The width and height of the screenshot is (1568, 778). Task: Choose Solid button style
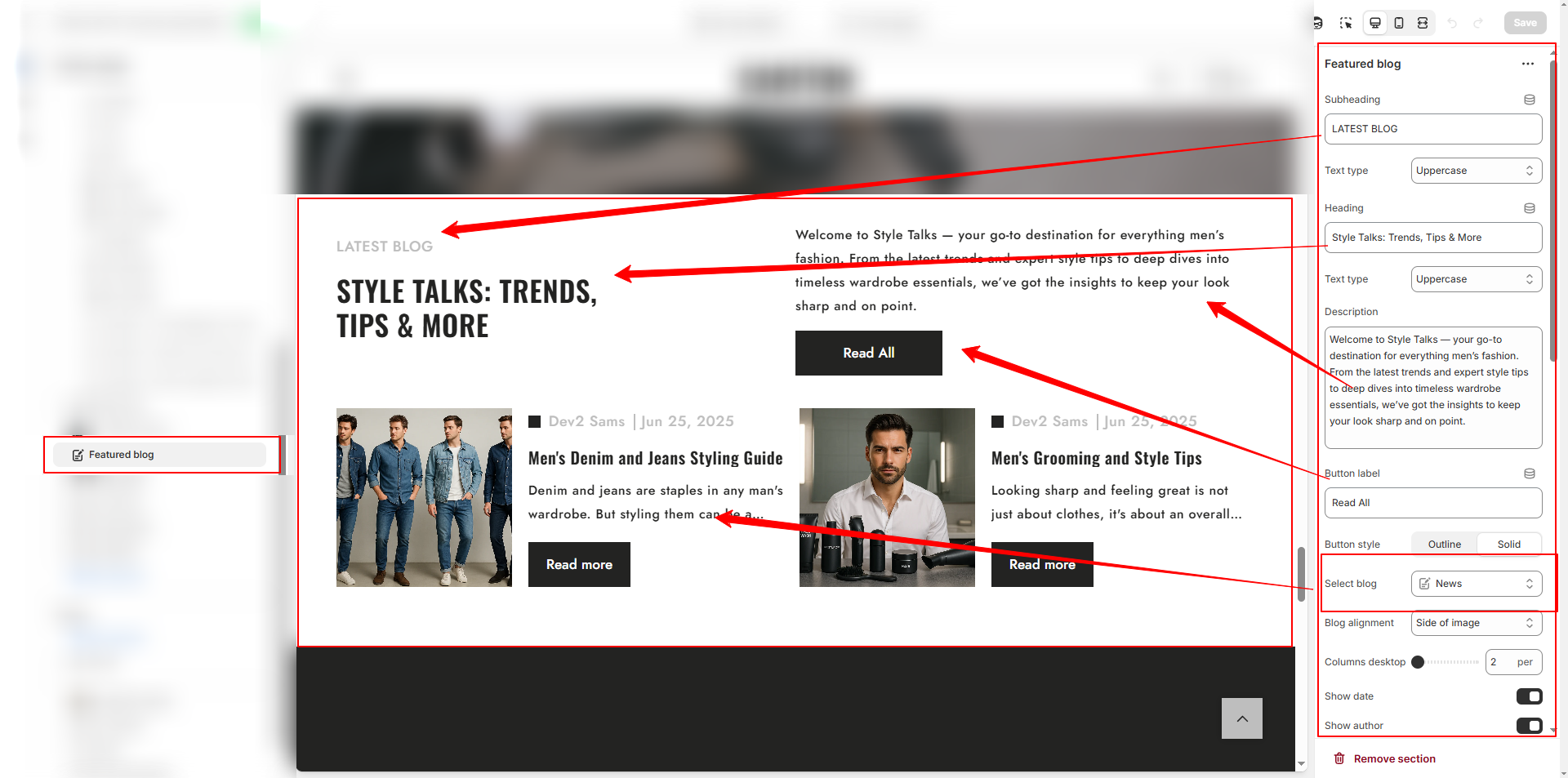point(1509,545)
